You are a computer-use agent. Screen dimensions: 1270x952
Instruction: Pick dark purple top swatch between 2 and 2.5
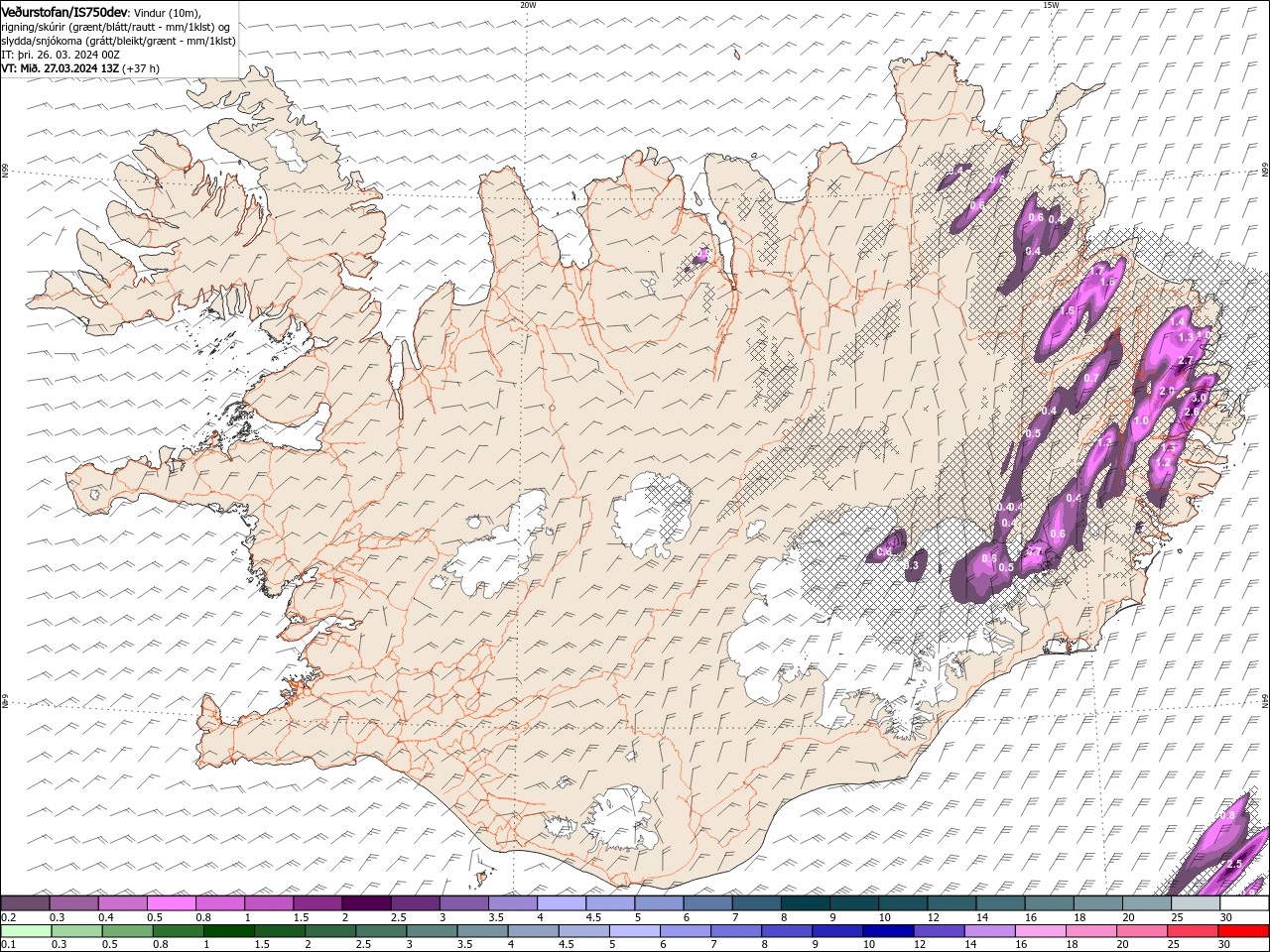[366, 903]
